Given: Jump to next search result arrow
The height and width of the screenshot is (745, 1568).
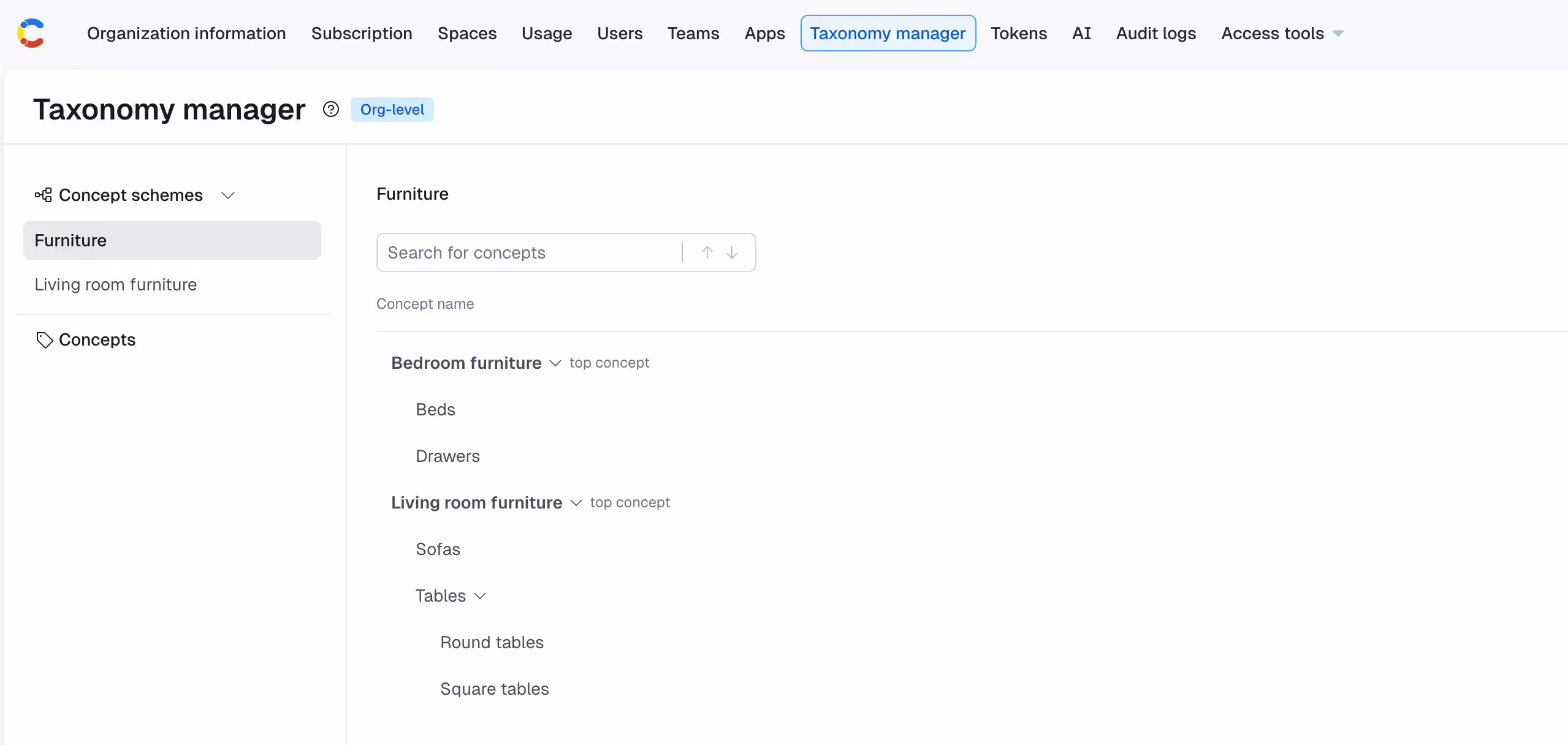Looking at the screenshot, I should (732, 252).
